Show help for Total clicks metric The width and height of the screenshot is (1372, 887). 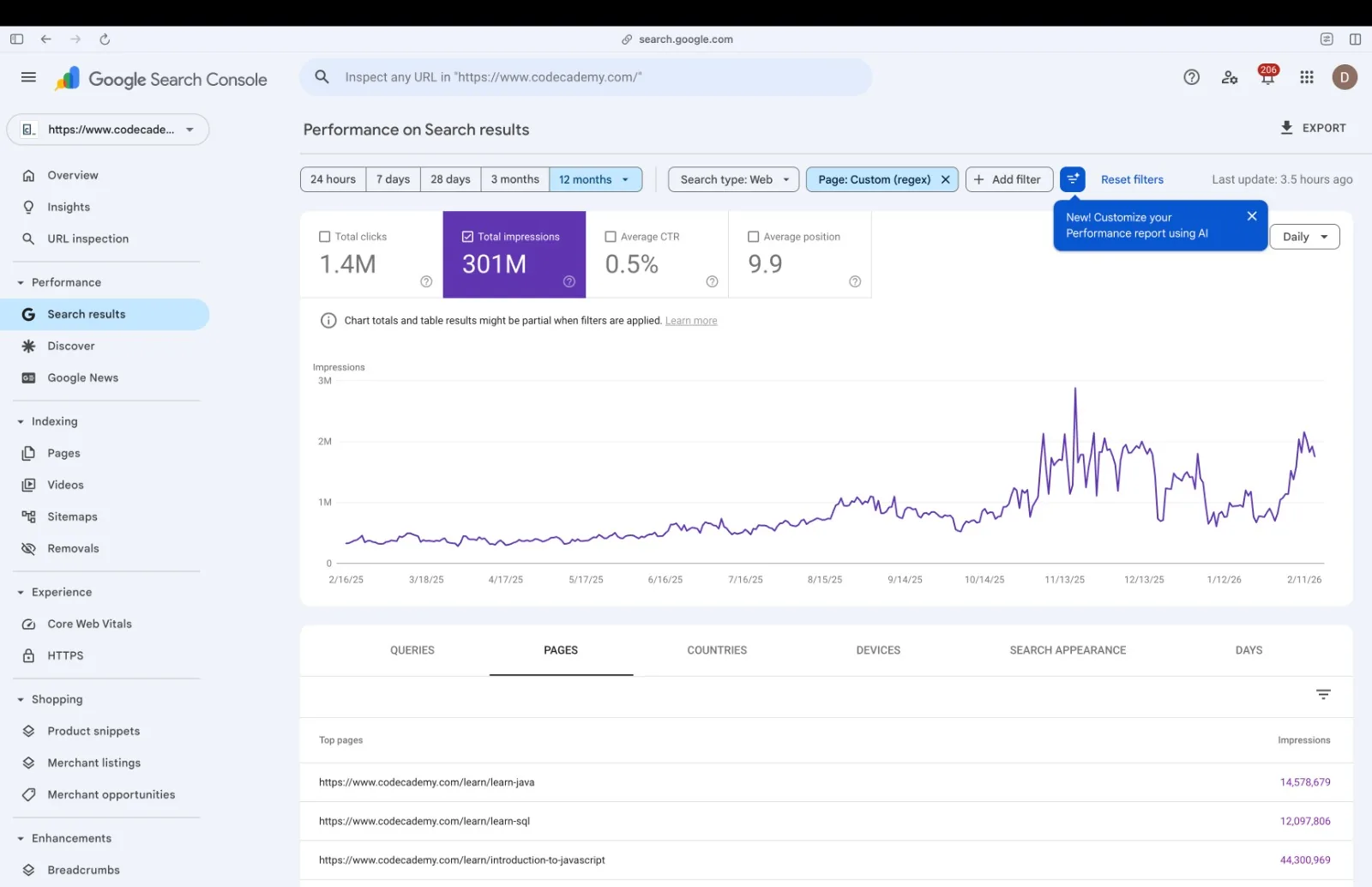point(426,281)
